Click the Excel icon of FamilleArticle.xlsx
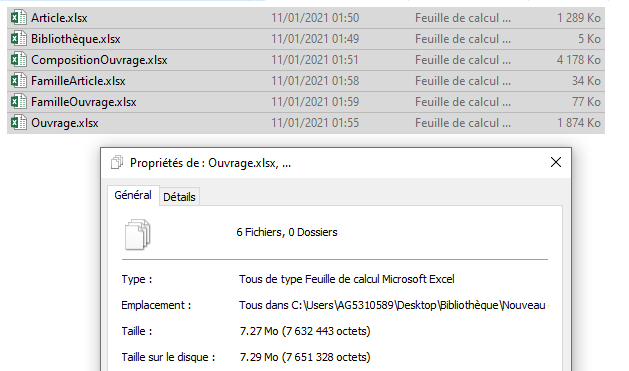The width and height of the screenshot is (629, 371). click(x=18, y=81)
